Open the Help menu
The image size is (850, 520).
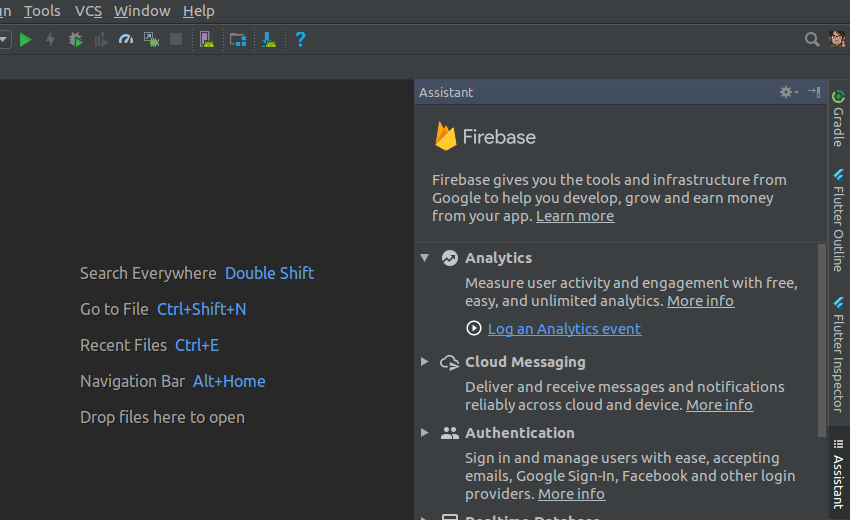(199, 11)
